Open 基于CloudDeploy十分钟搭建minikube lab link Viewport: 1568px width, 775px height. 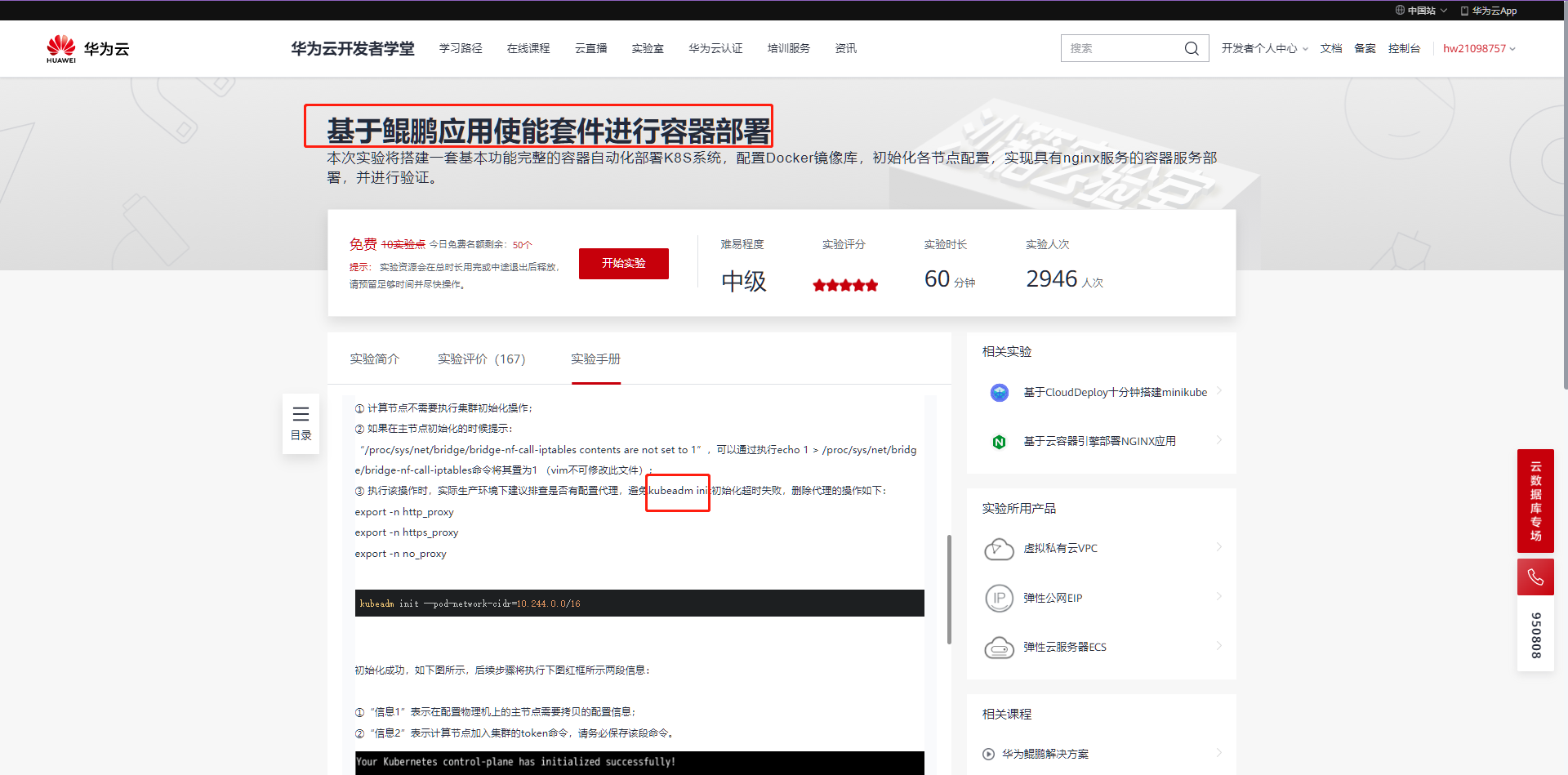[x=1116, y=393]
